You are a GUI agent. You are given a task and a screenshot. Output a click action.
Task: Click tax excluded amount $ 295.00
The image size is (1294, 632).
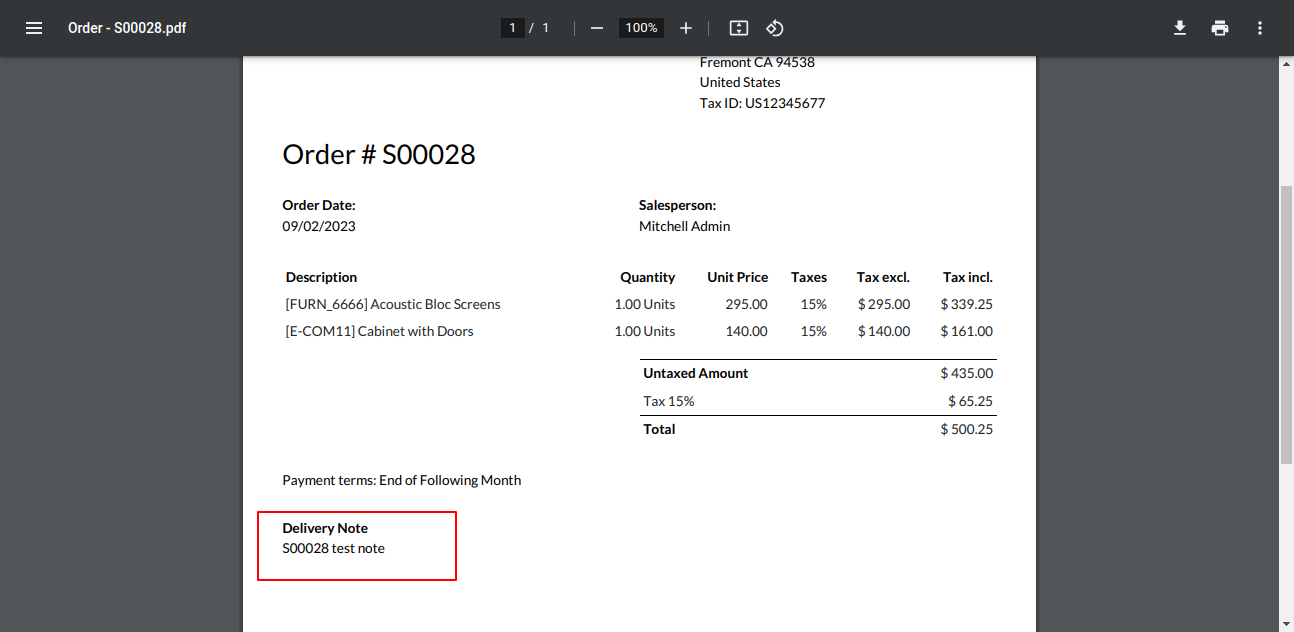(884, 304)
